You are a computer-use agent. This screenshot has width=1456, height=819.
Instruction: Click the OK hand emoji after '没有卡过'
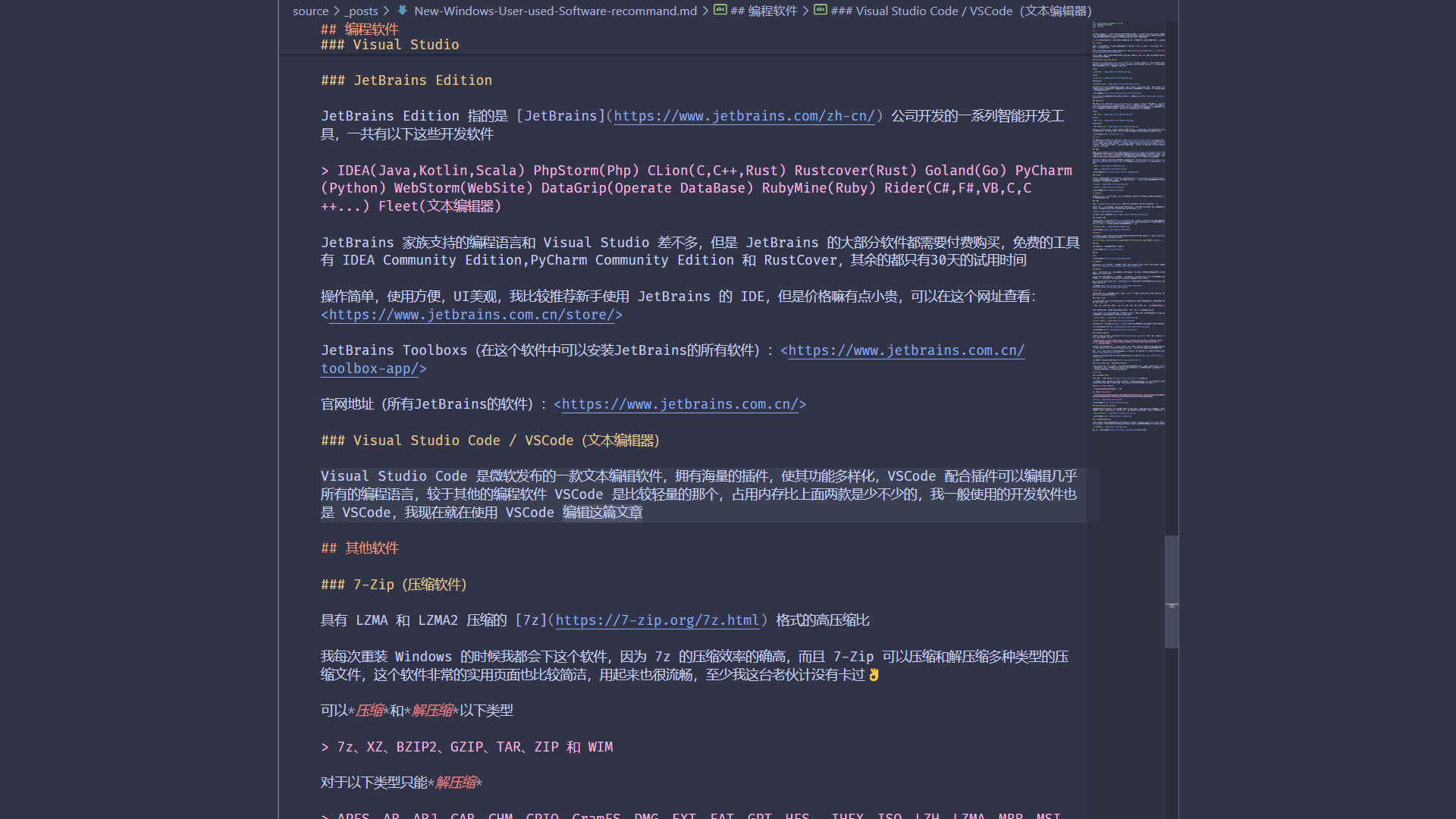pos(874,675)
